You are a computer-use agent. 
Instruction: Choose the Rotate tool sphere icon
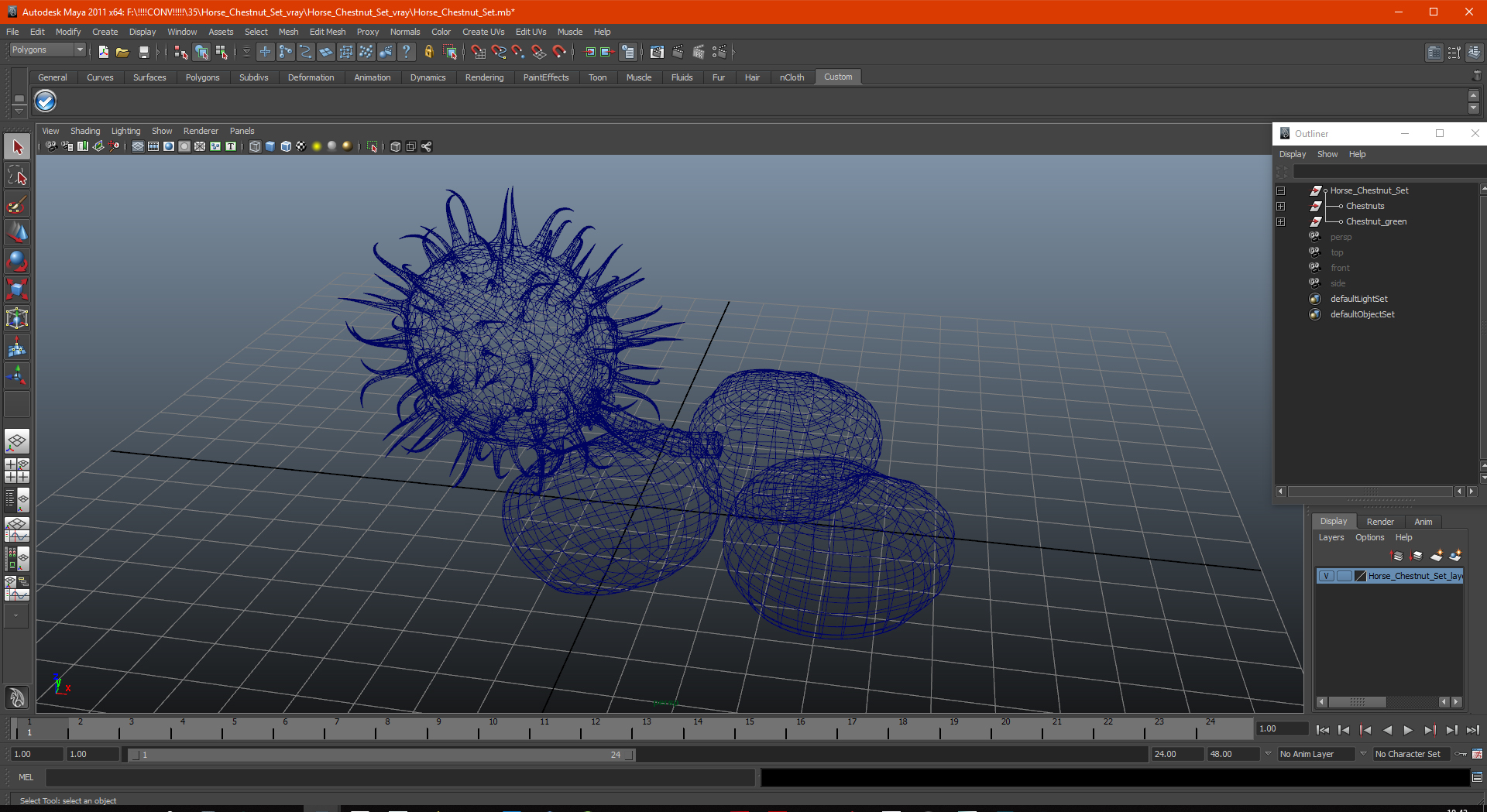pos(17,261)
